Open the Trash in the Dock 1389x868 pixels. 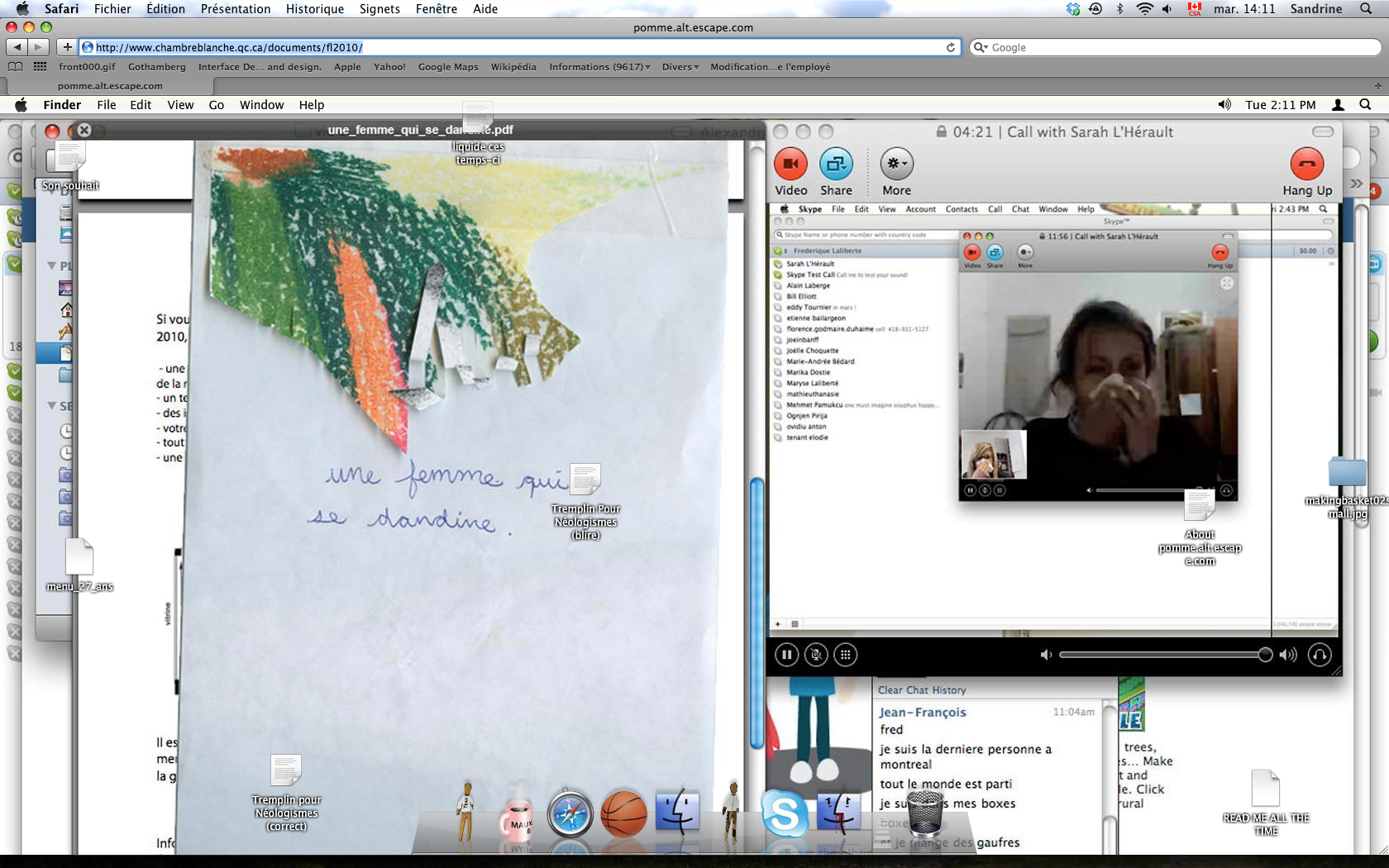(x=924, y=813)
